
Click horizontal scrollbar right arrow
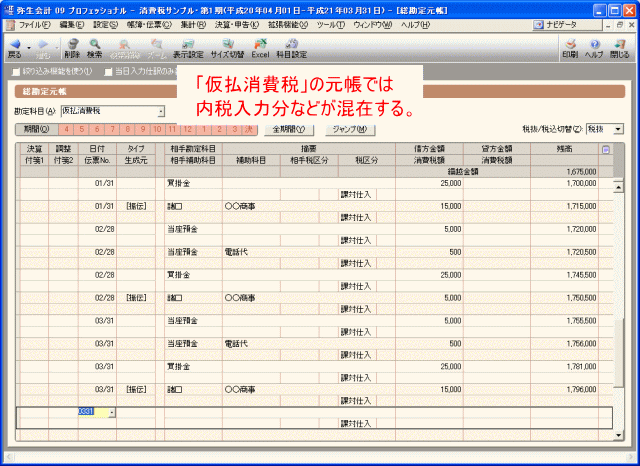pos(631,456)
